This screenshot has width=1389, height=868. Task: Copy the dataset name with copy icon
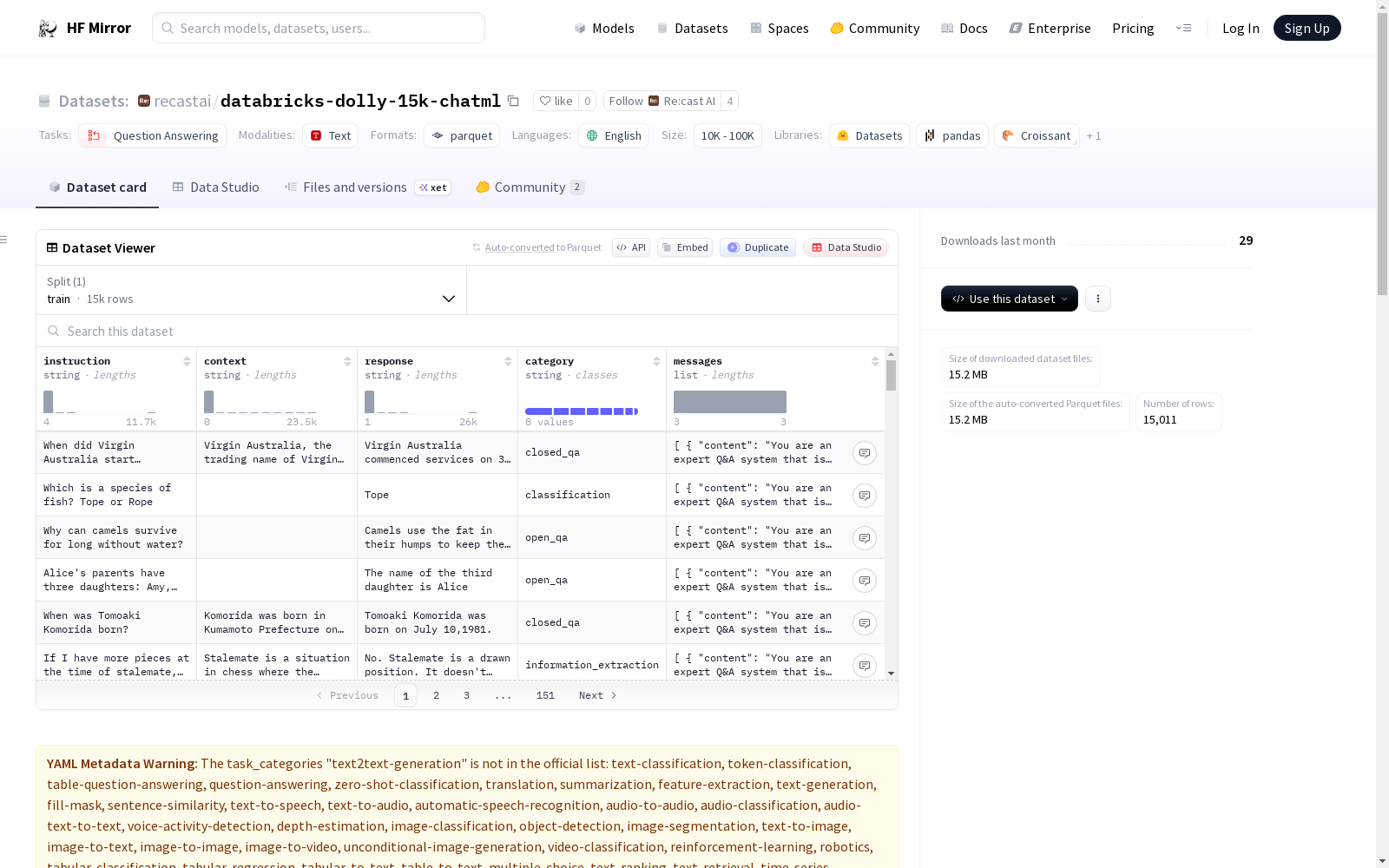click(513, 102)
